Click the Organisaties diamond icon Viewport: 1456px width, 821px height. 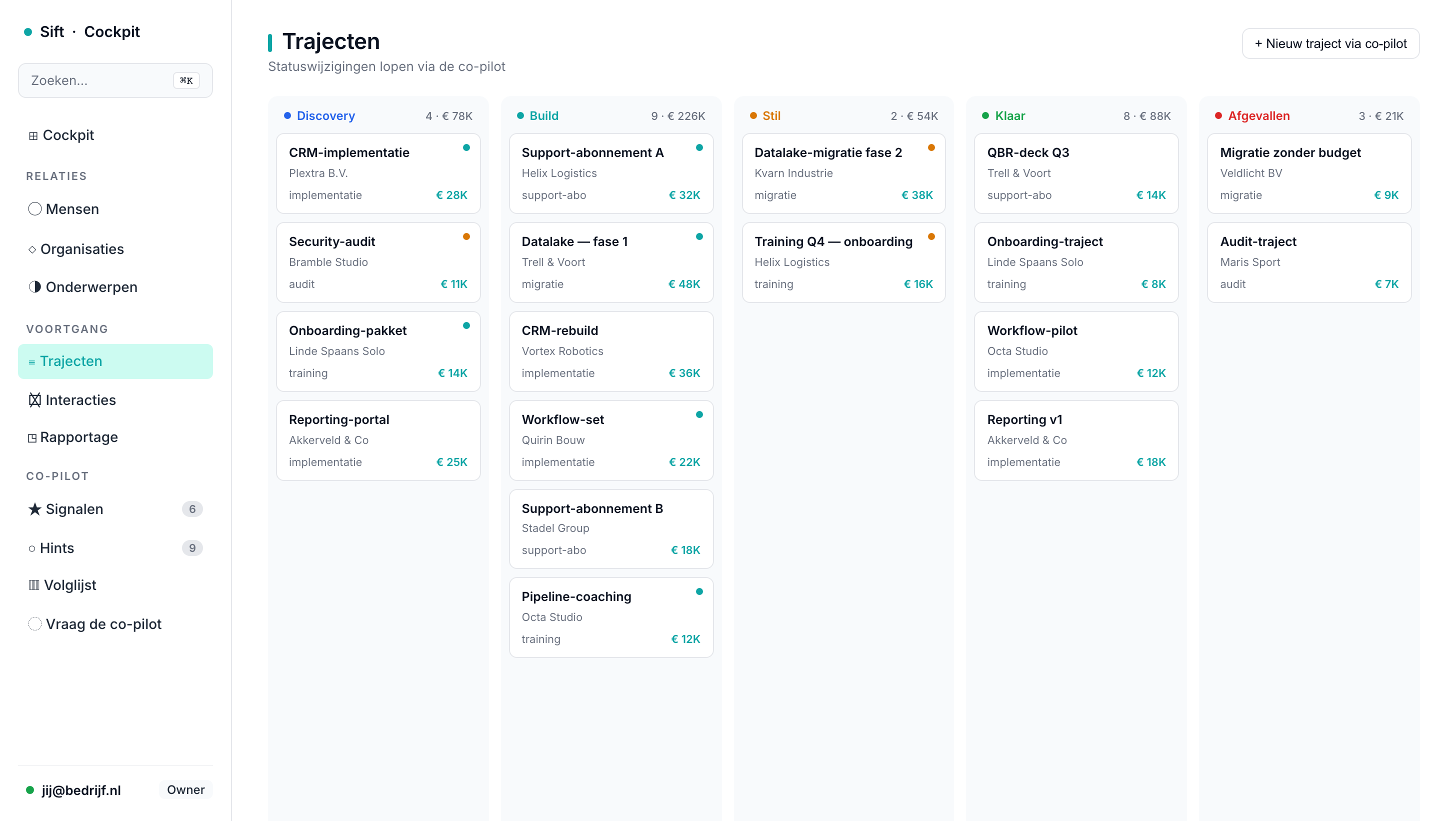coord(32,249)
